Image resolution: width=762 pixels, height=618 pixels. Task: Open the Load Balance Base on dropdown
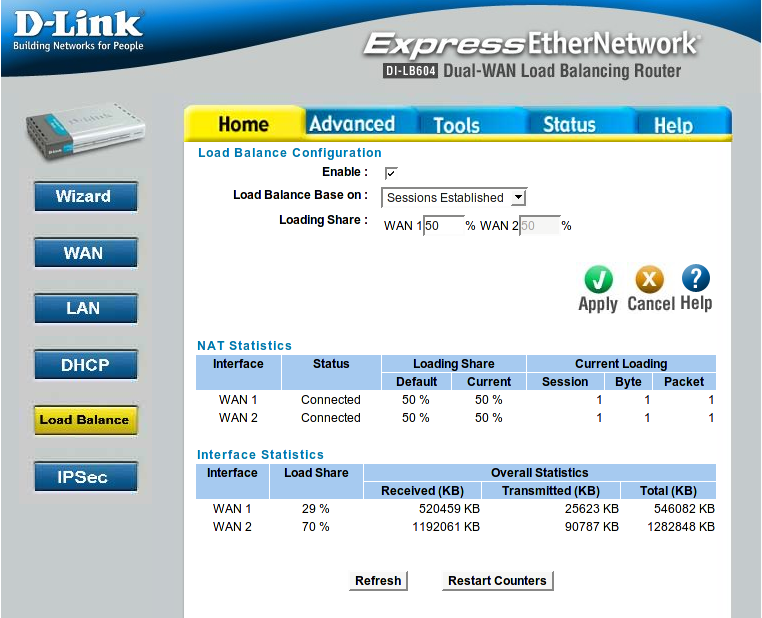click(454, 198)
